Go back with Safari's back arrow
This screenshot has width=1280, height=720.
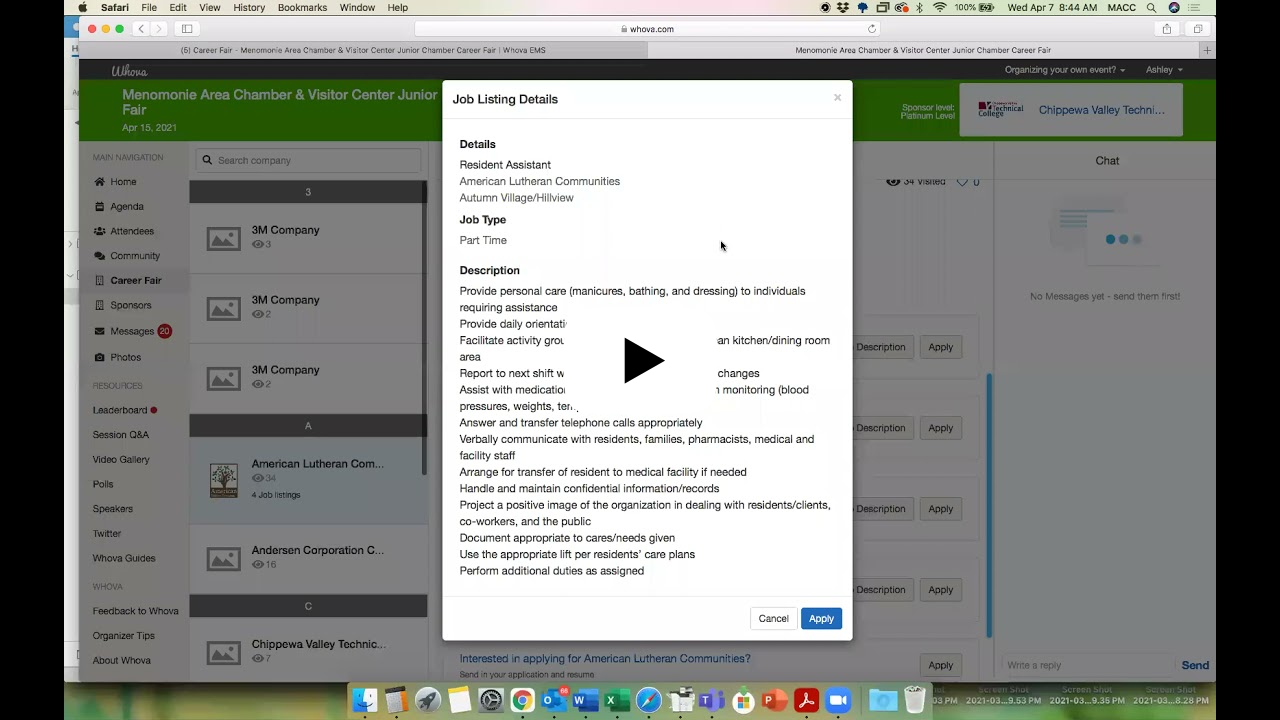tap(142, 29)
